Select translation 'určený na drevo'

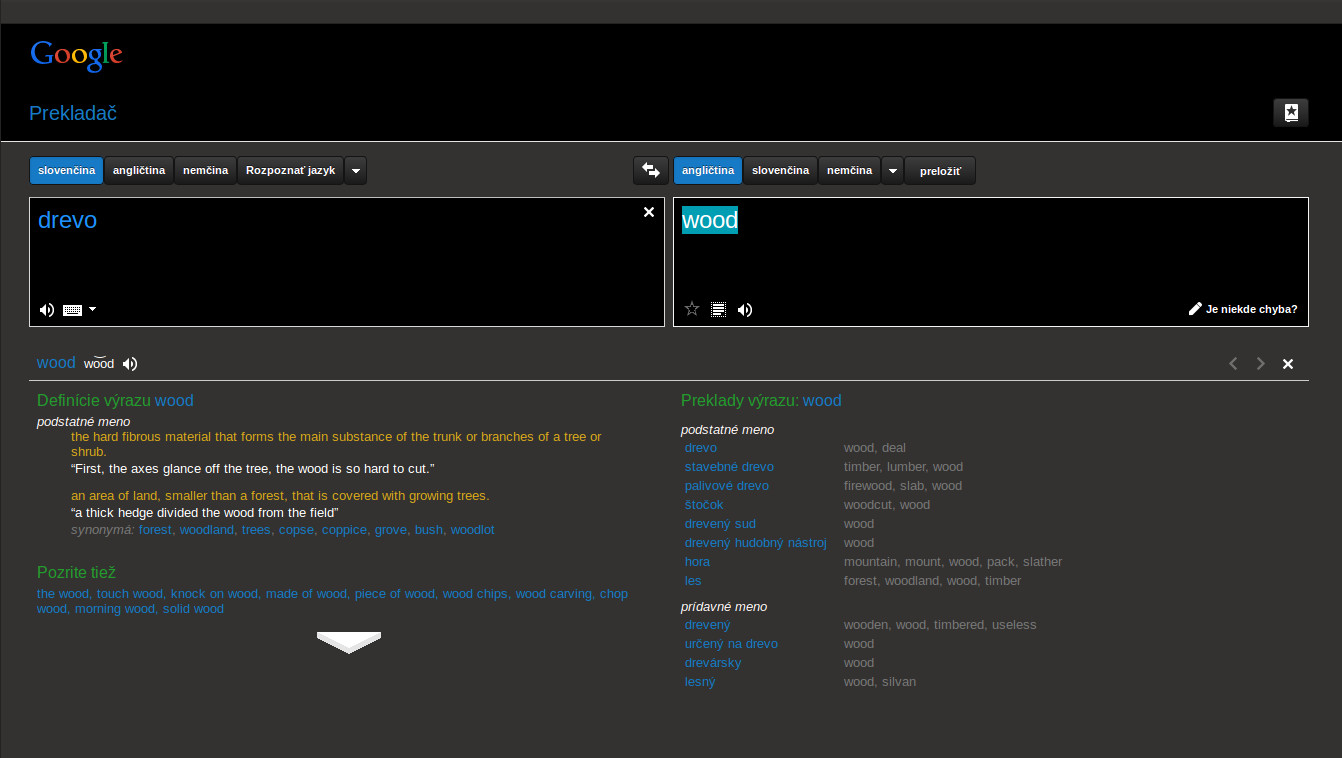(731, 644)
